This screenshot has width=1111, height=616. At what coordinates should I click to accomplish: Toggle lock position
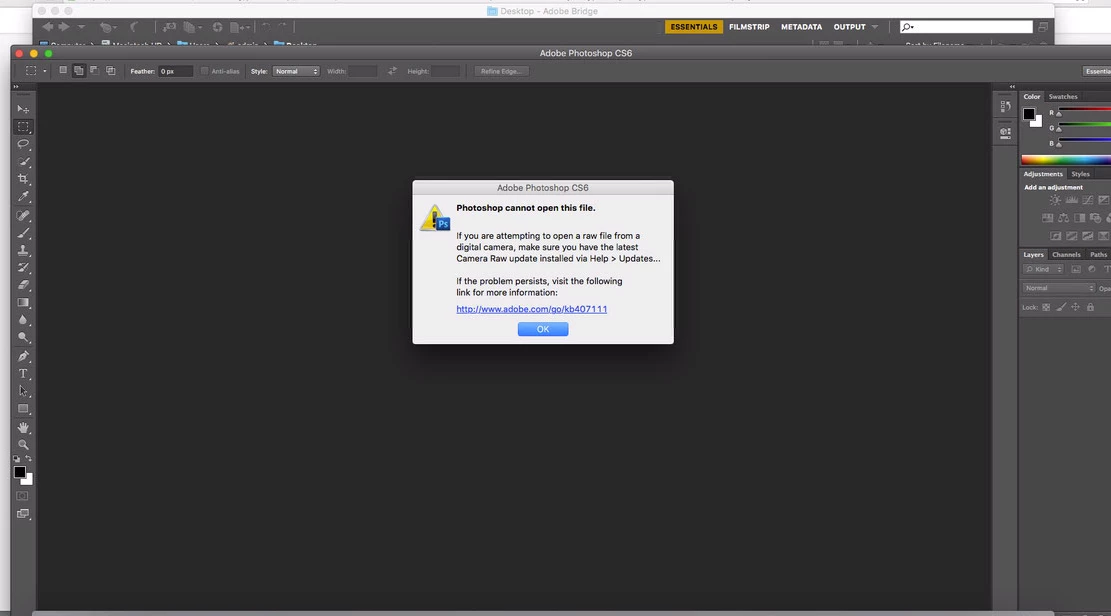[x=1076, y=307]
